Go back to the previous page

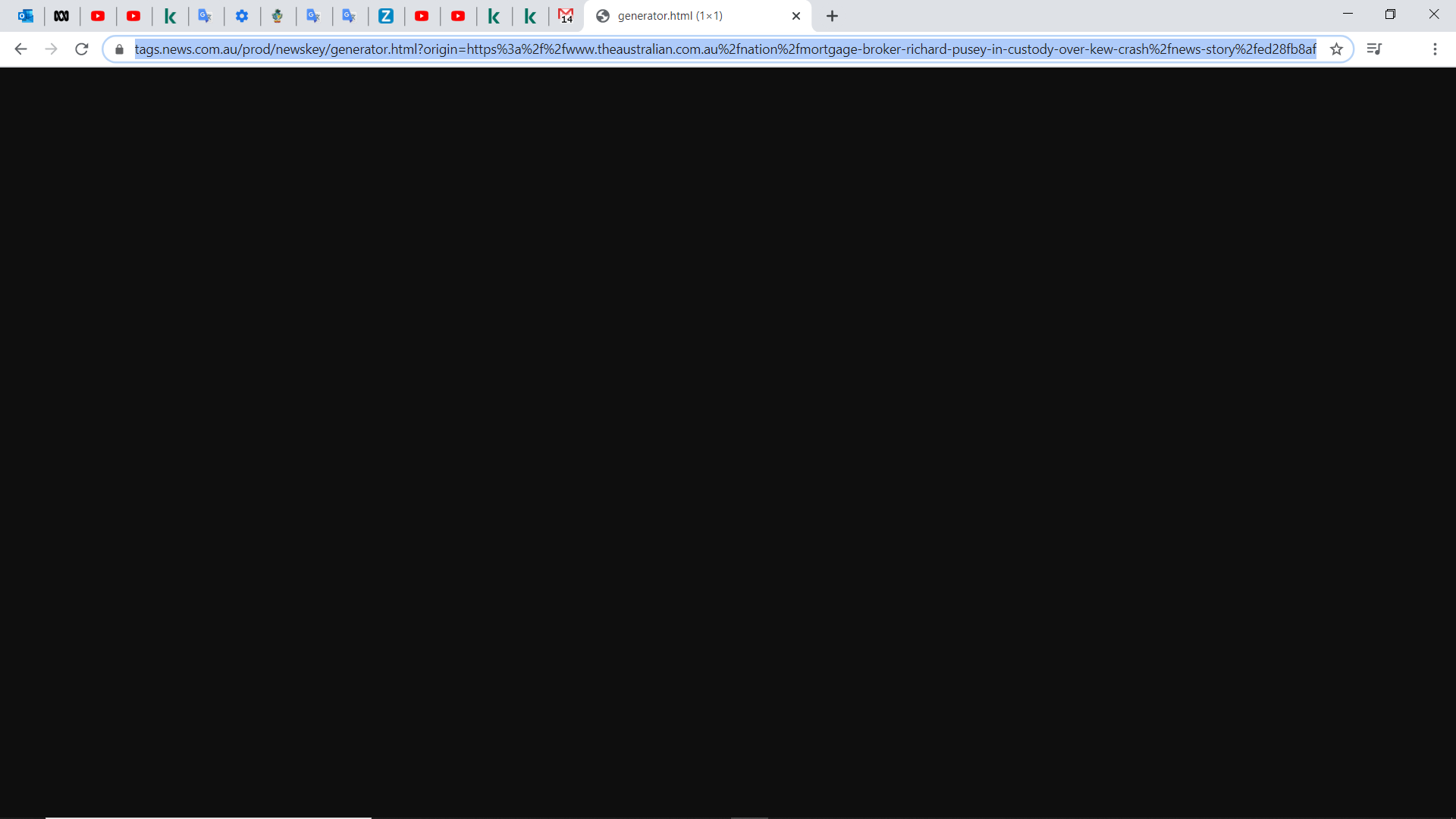coord(20,49)
